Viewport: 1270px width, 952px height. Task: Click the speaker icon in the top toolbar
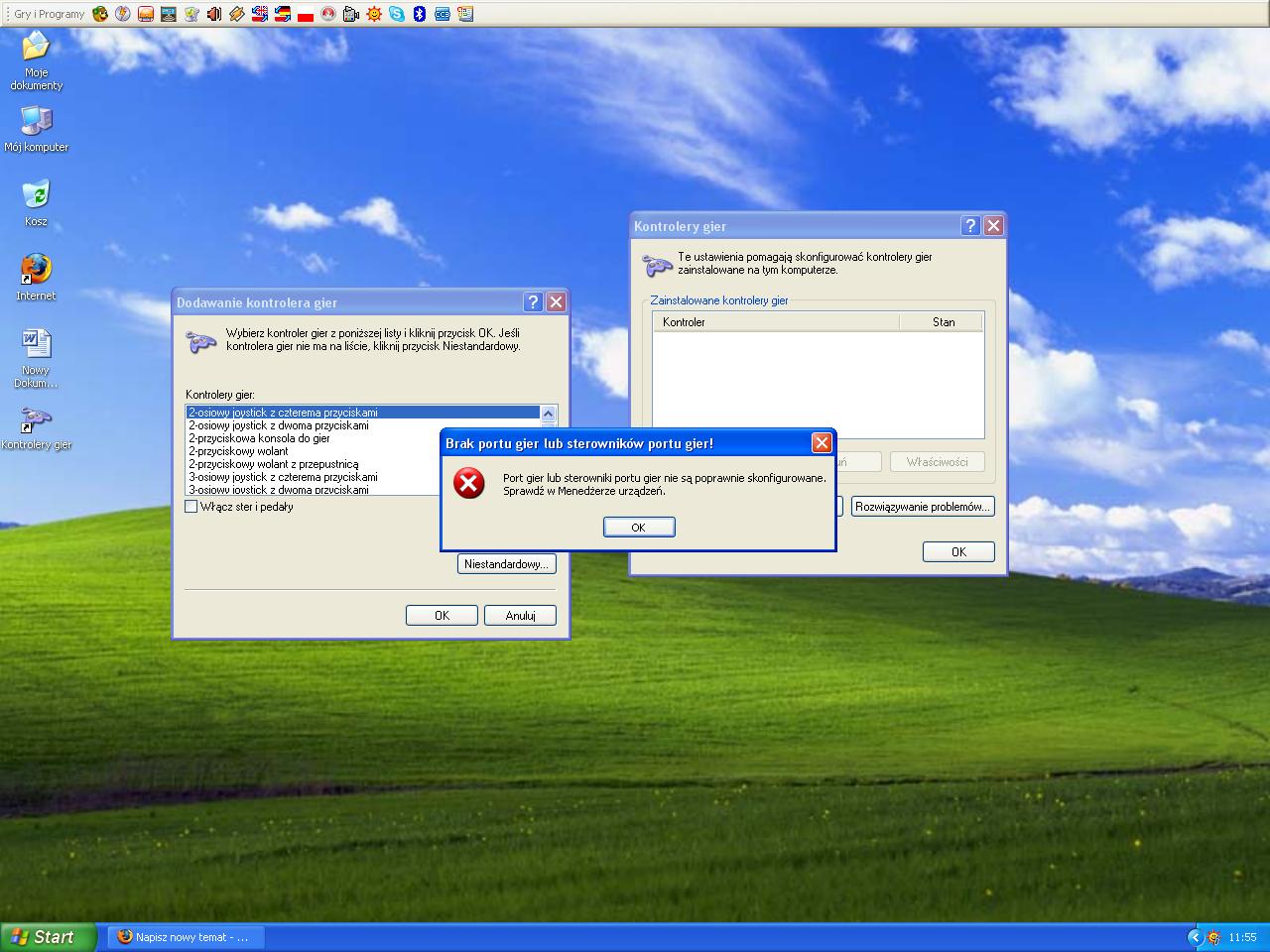[214, 14]
